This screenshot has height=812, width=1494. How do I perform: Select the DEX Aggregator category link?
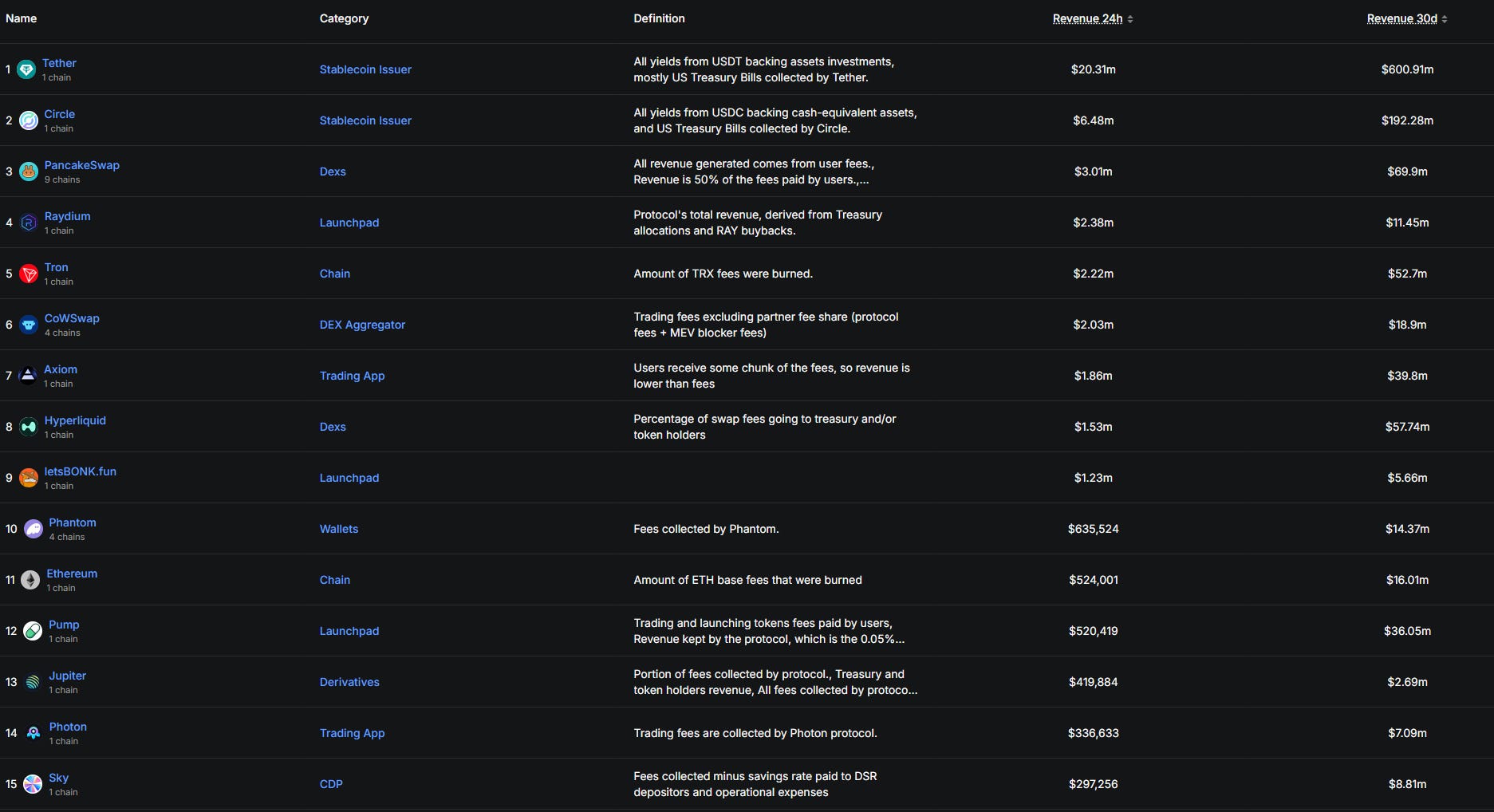(362, 325)
